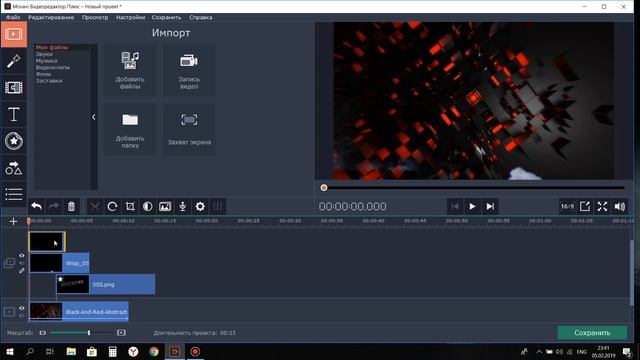
Task: Select the Музыка category
Action: pos(46,60)
